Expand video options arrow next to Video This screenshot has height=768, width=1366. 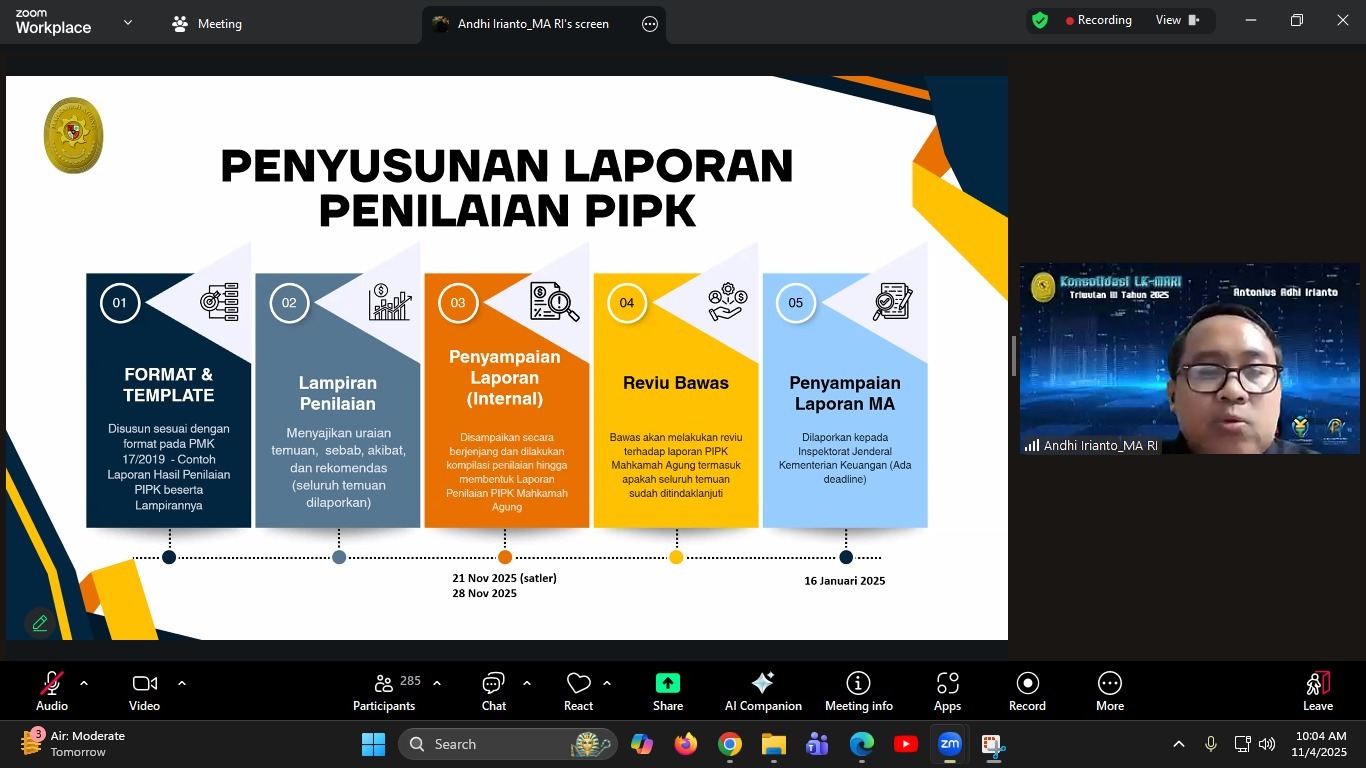click(x=182, y=684)
